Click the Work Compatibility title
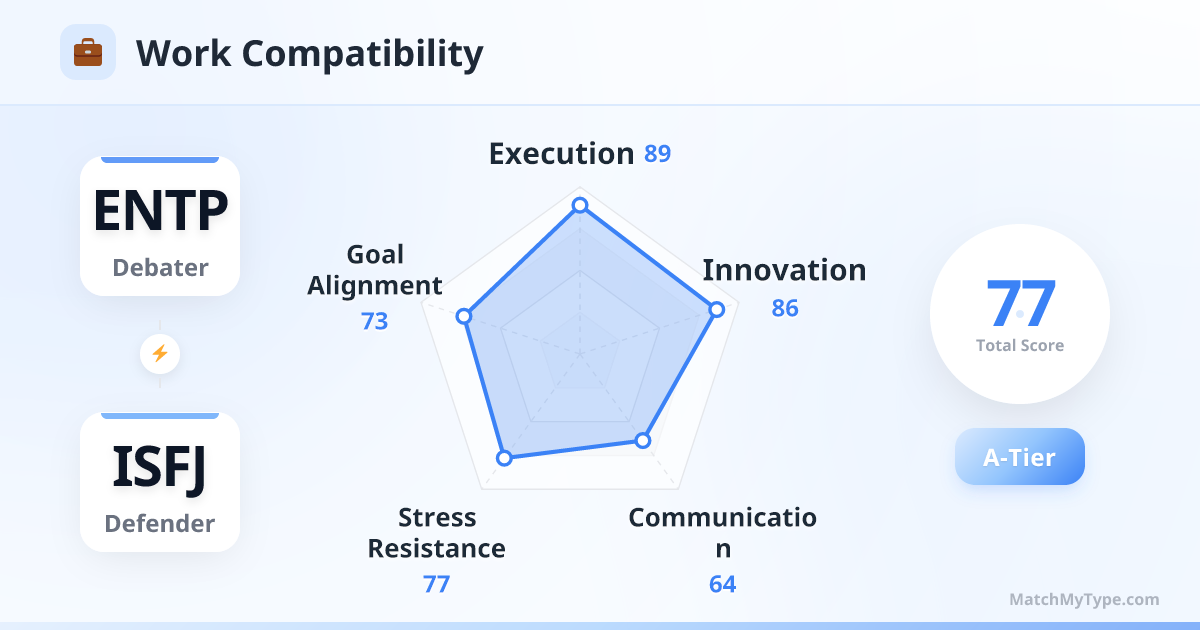This screenshot has width=1200, height=630. tap(309, 53)
